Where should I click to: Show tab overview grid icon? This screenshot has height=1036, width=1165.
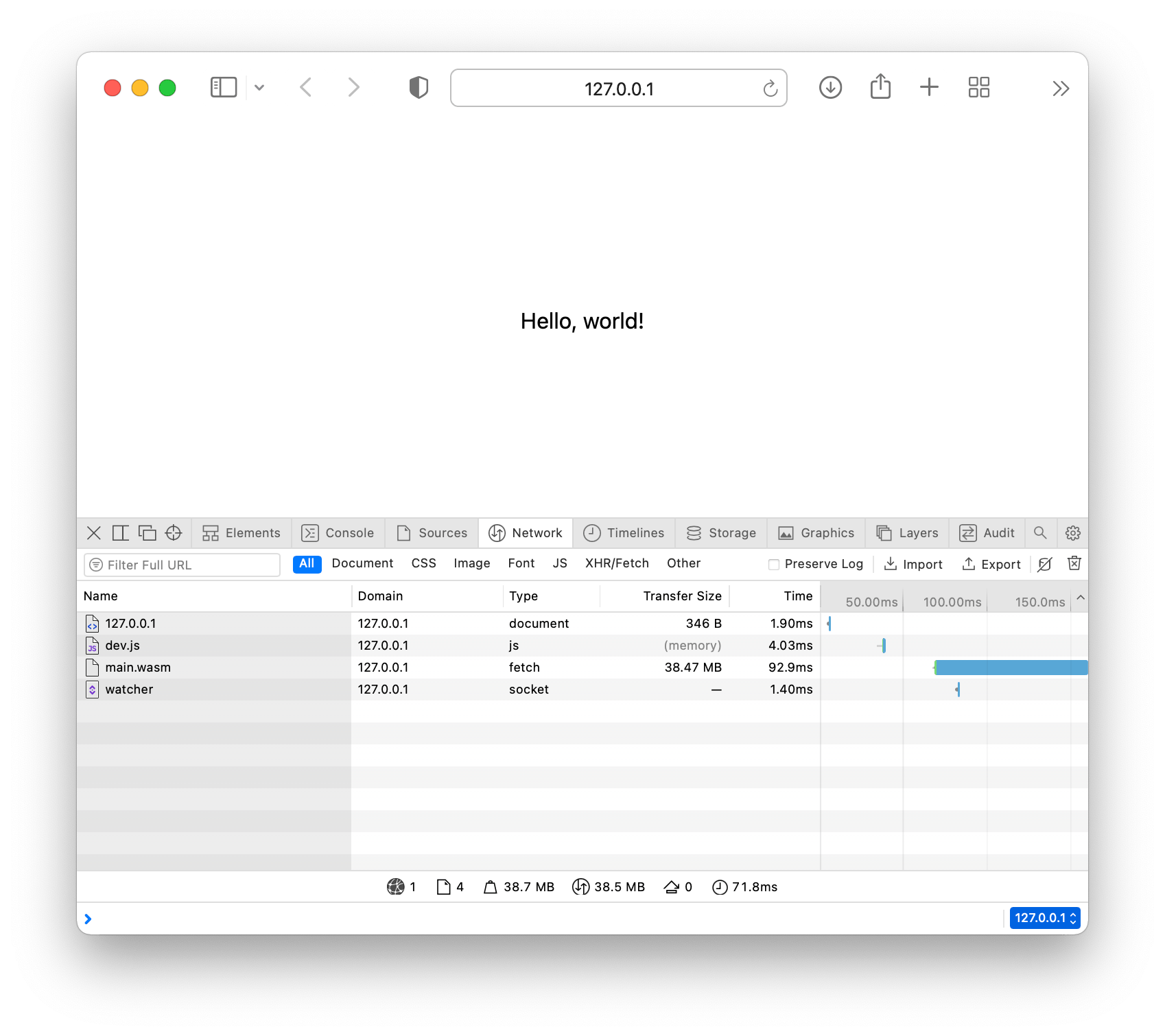point(979,87)
